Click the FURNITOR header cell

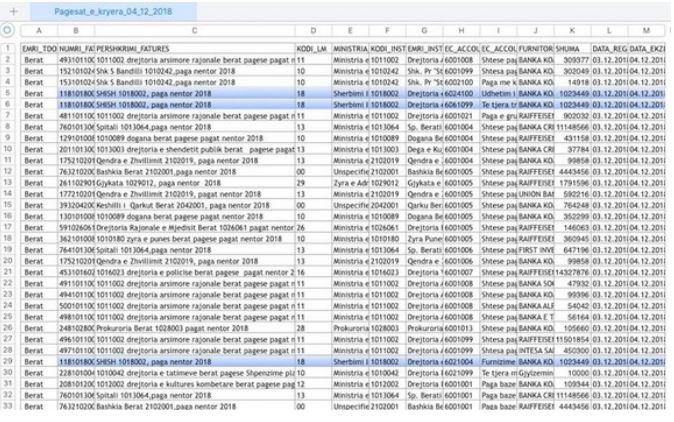tap(535, 49)
